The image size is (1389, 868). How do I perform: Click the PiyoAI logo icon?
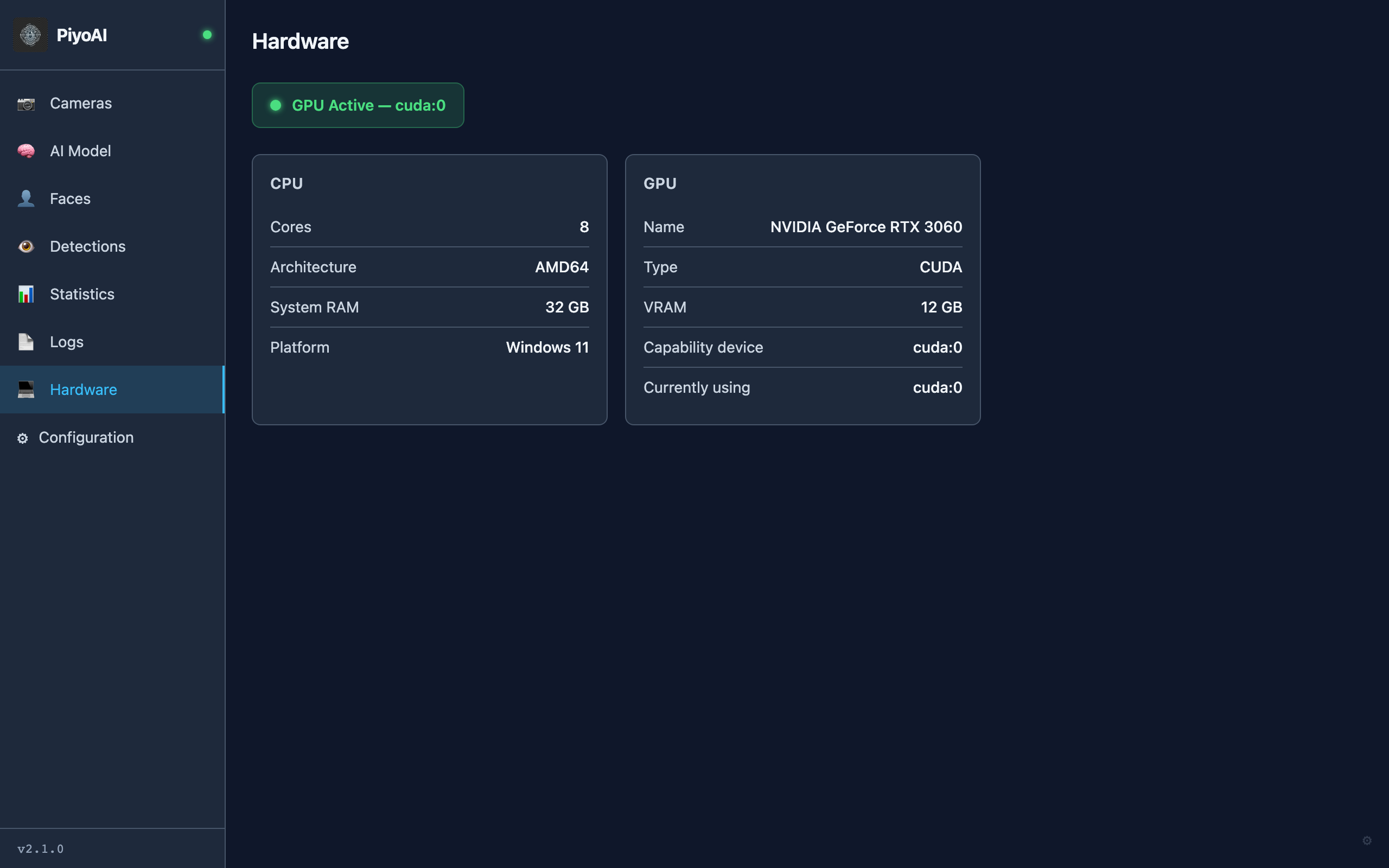30,35
